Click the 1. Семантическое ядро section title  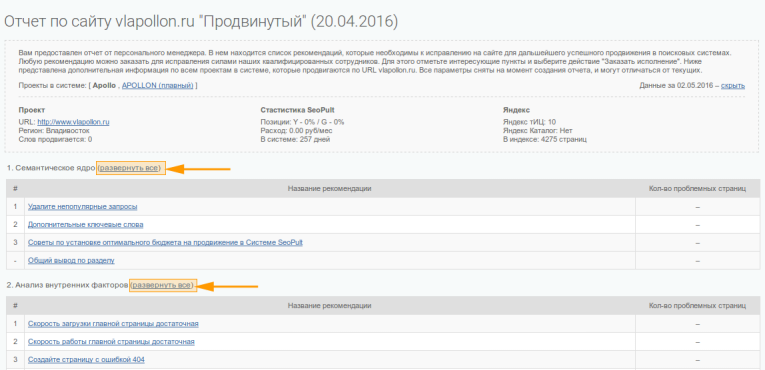pos(51,168)
